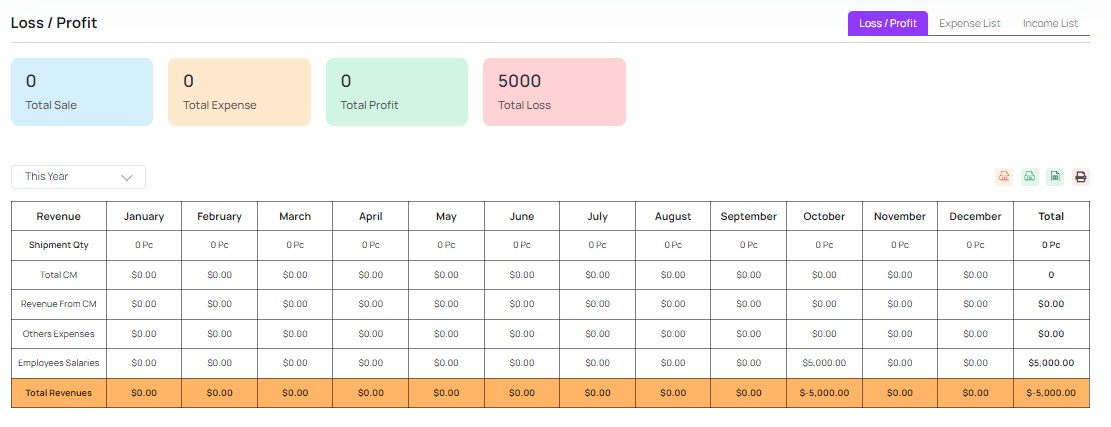The image size is (1111, 427).
Task: Switch to the Expense List tab
Action: (x=969, y=23)
